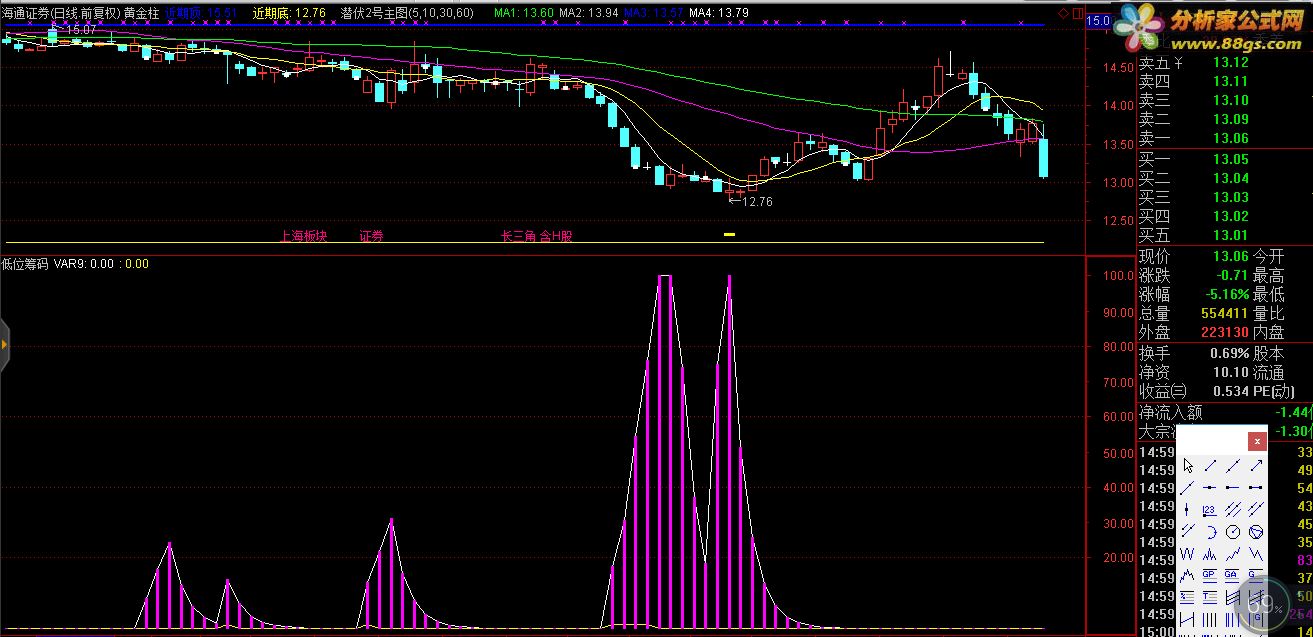Select the 长三角 sector label
Screen dimensions: 1313x637
click(x=518, y=237)
